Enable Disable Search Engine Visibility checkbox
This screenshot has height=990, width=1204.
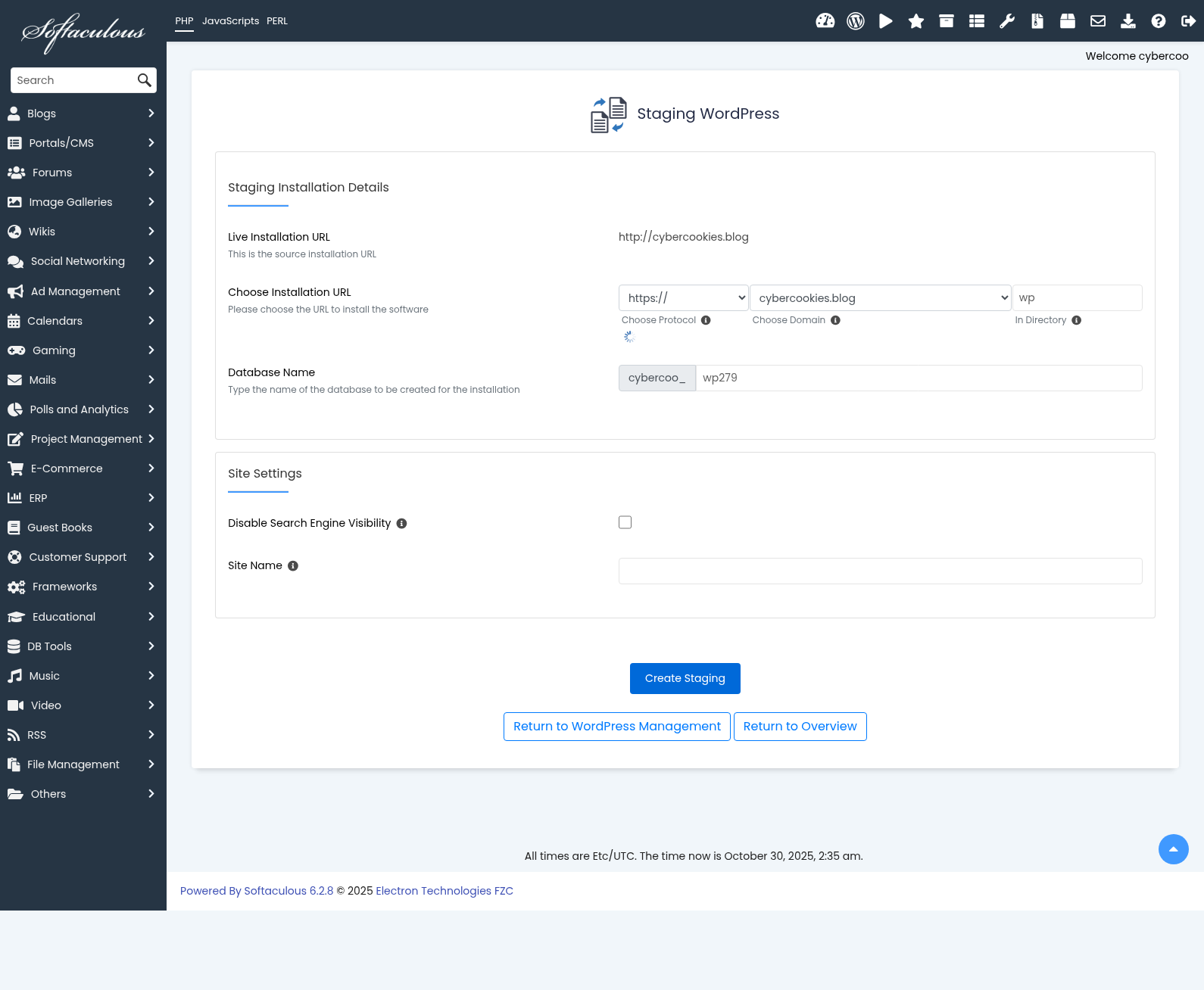click(625, 522)
